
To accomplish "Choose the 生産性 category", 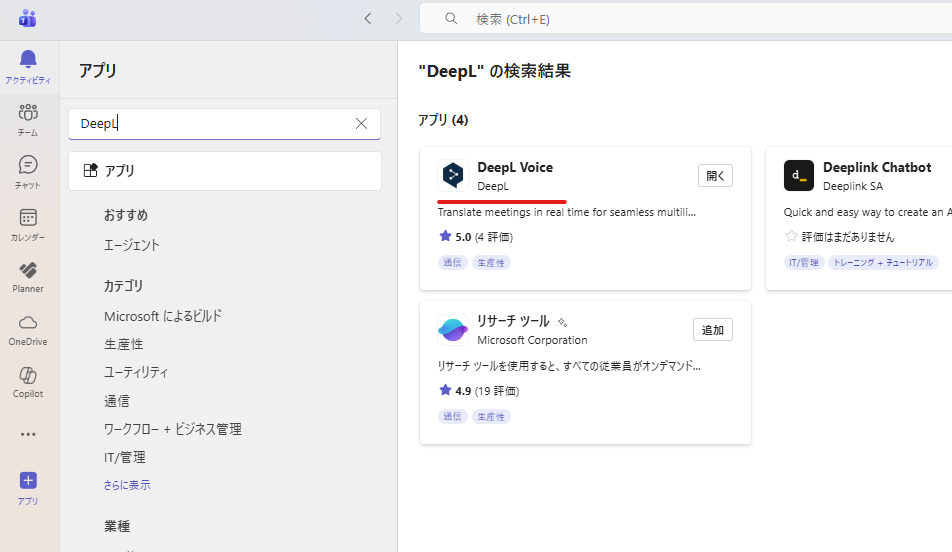I will pyautogui.click(x=123, y=343).
